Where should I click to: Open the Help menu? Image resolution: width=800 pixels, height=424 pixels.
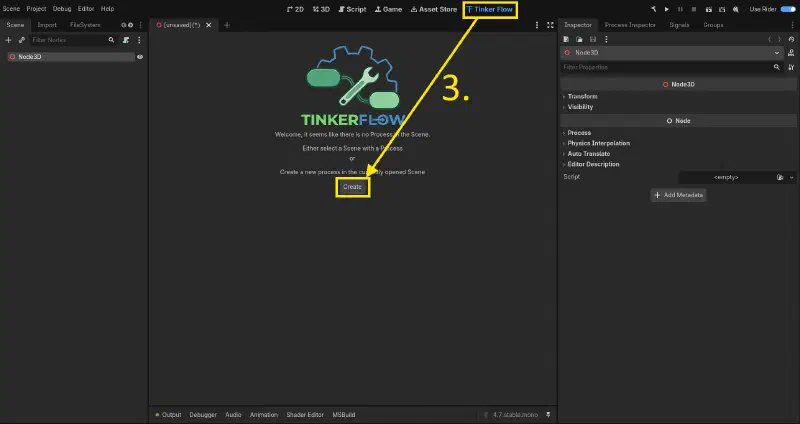(107, 9)
